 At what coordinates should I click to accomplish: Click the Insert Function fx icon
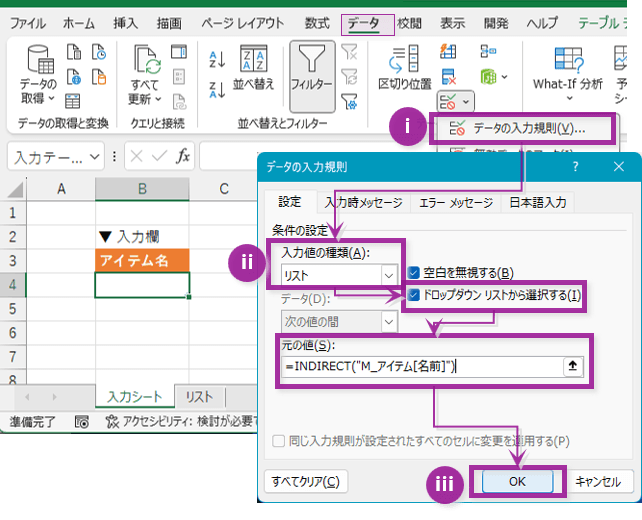tap(183, 156)
